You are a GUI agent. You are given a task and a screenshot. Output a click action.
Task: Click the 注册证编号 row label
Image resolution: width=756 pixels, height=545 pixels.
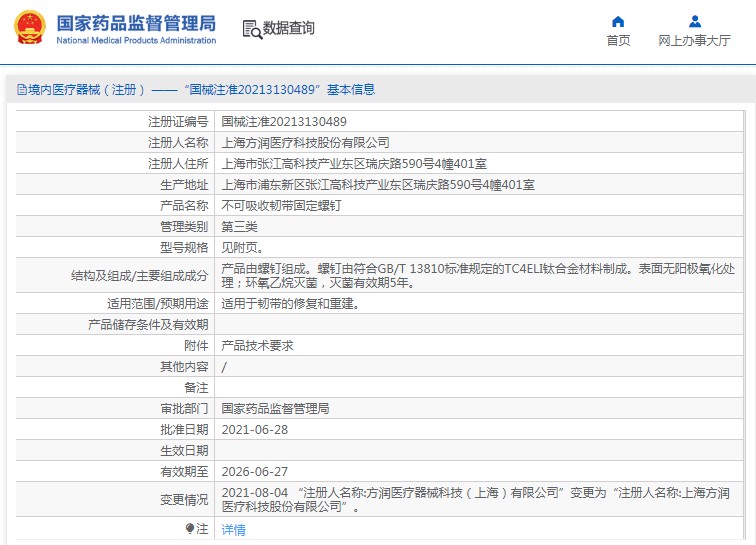click(178, 122)
